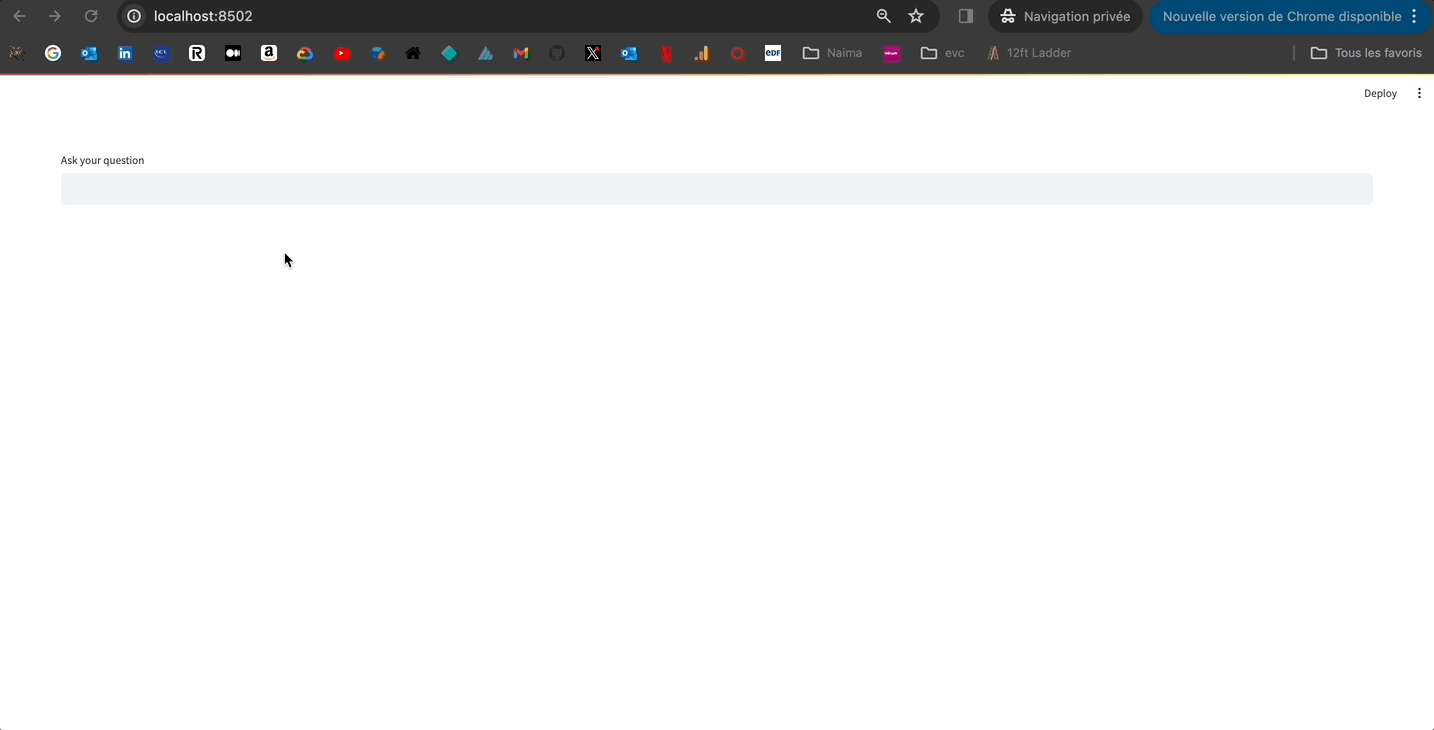Open the teal diamond icon bookmark
This screenshot has width=1434, height=730.
coord(449,53)
